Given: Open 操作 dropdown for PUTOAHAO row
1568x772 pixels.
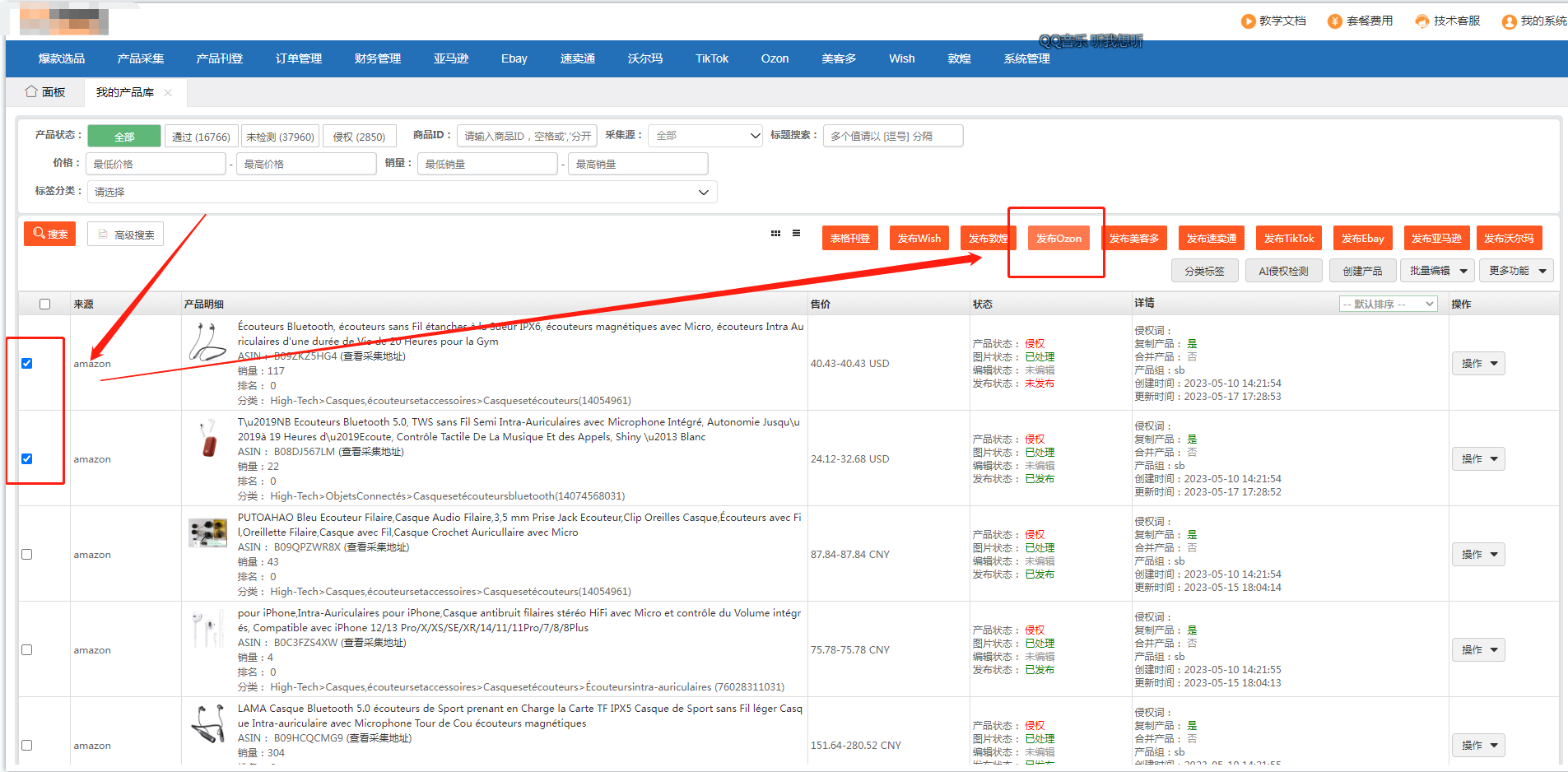Looking at the screenshot, I should (1478, 555).
